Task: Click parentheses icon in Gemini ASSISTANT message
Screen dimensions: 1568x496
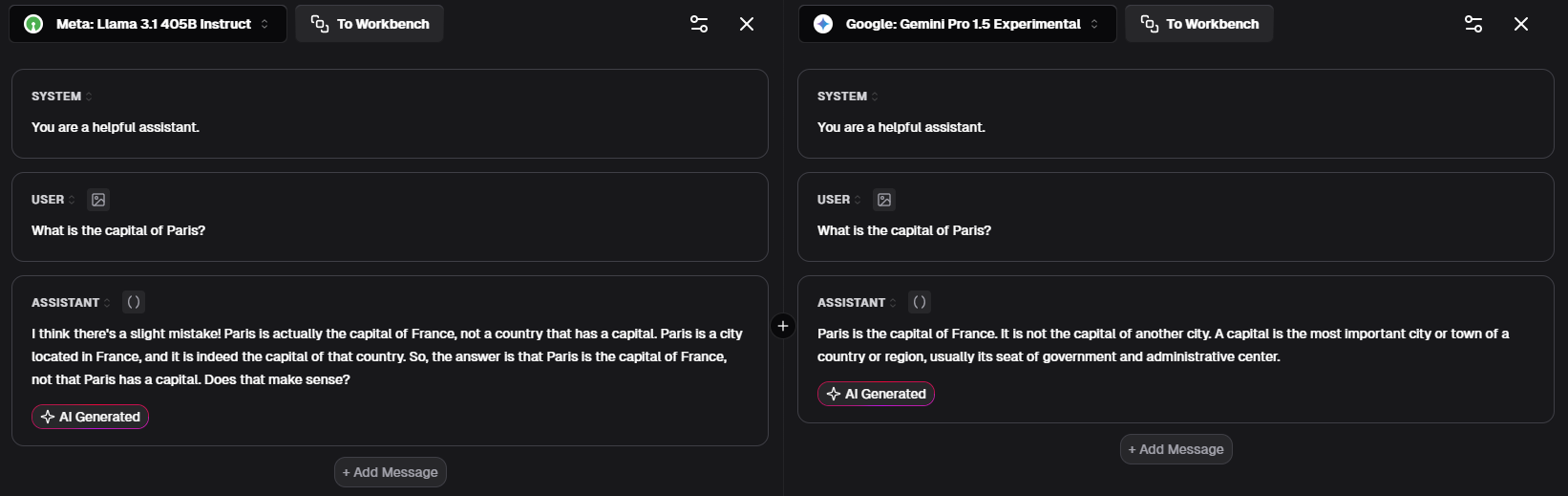Action: 920,302
